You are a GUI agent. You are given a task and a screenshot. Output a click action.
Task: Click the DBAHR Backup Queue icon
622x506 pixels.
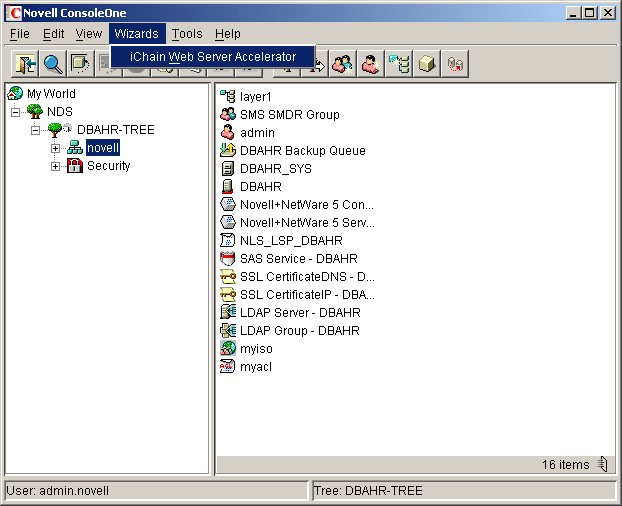click(228, 150)
